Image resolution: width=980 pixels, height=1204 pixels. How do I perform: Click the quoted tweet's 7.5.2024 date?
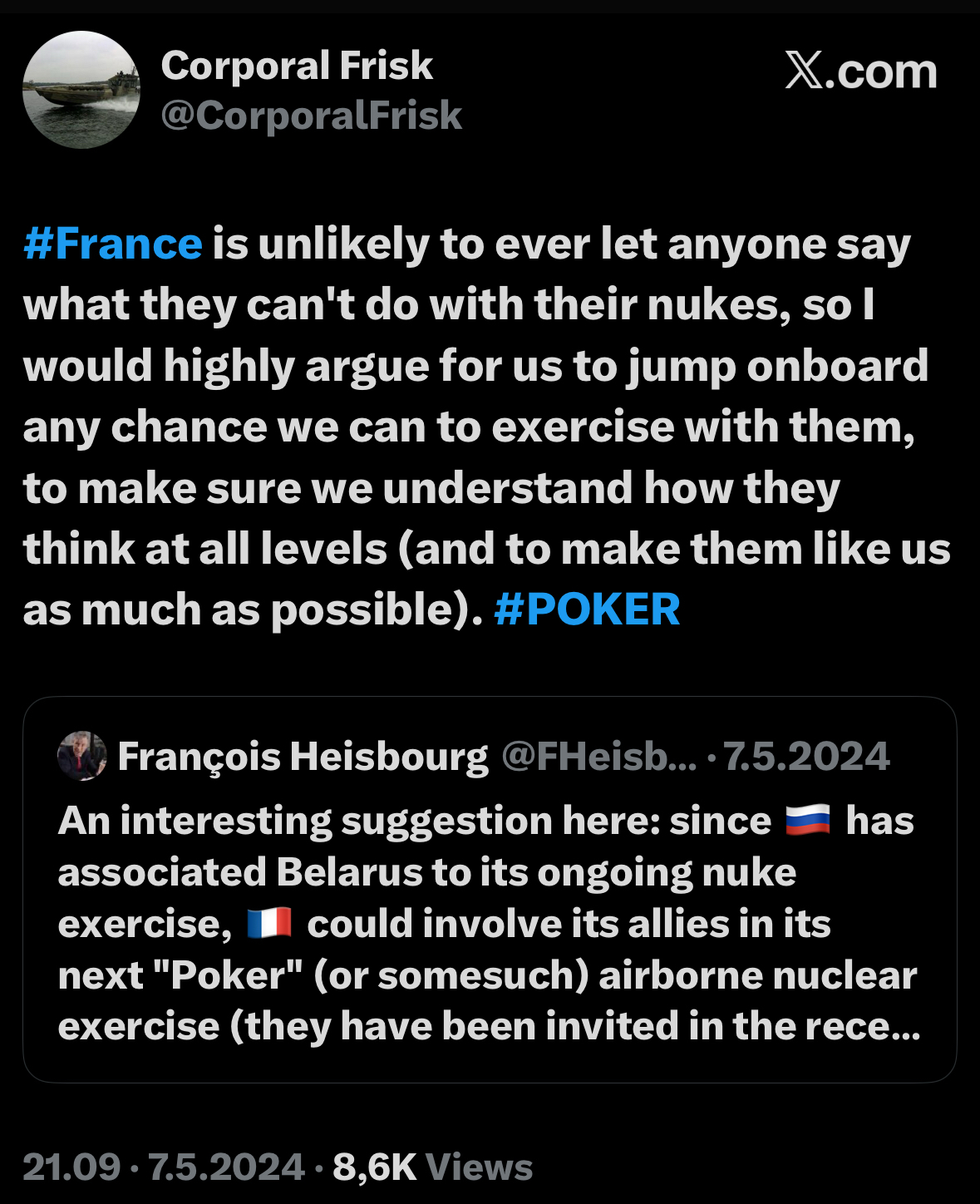pyautogui.click(x=806, y=757)
